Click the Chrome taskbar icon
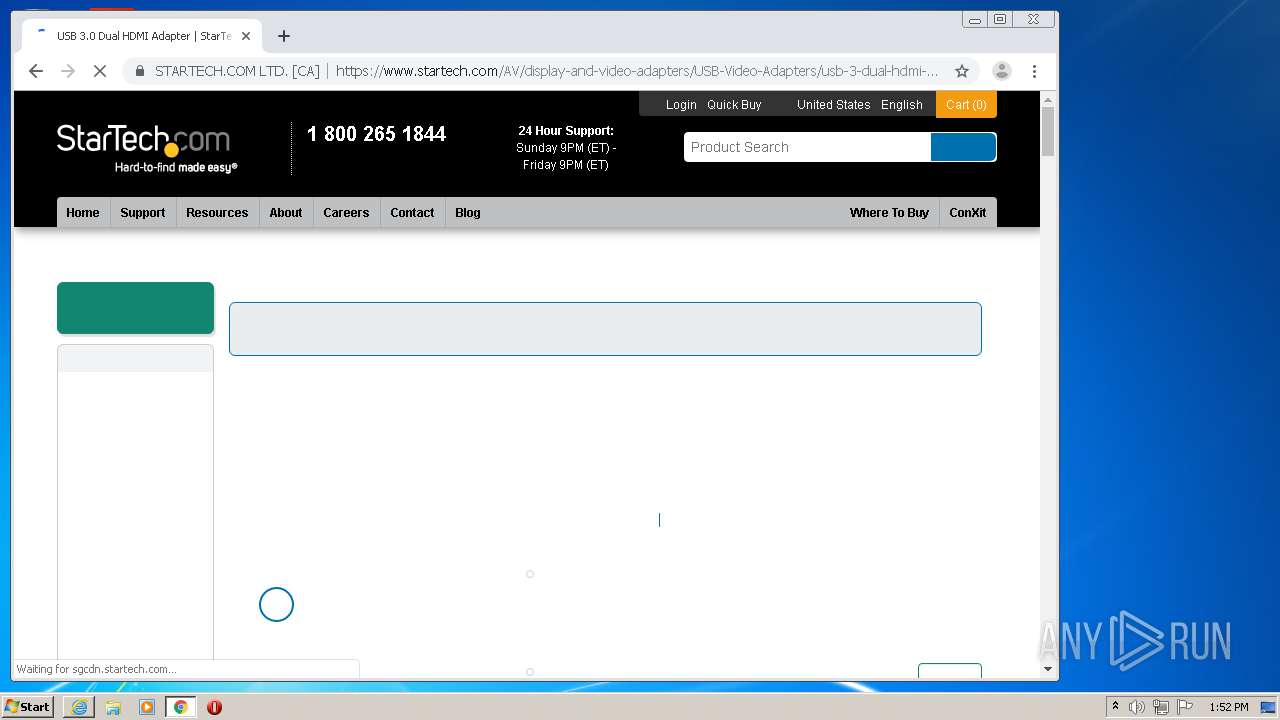 (180, 707)
